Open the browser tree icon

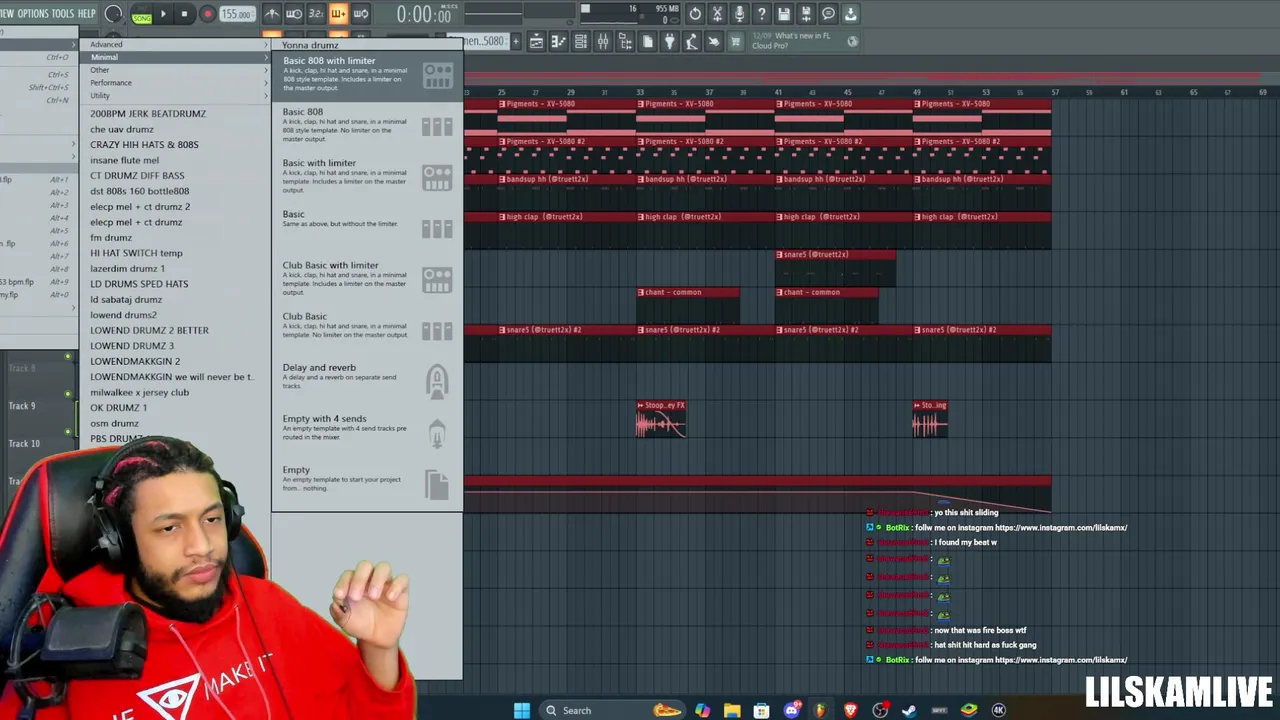625,41
